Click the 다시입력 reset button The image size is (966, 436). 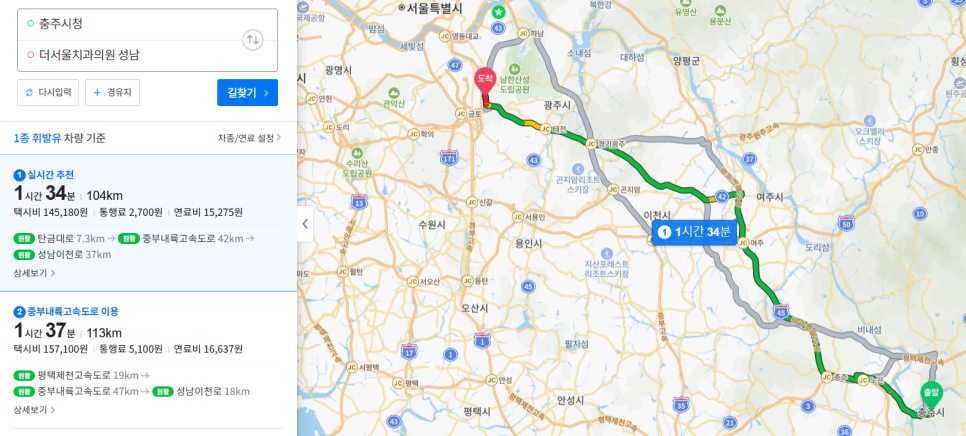tap(48, 93)
